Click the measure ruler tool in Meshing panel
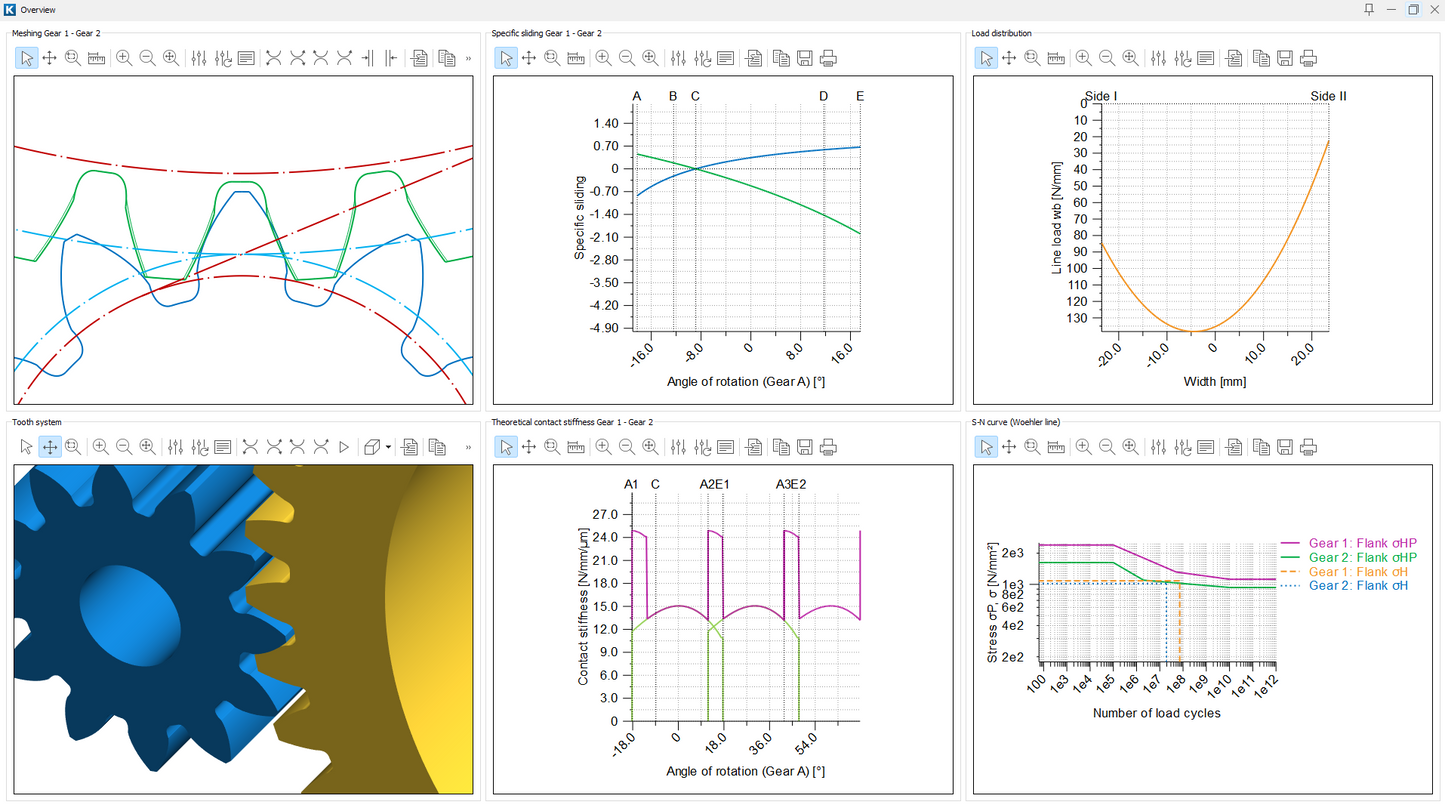 (97, 58)
